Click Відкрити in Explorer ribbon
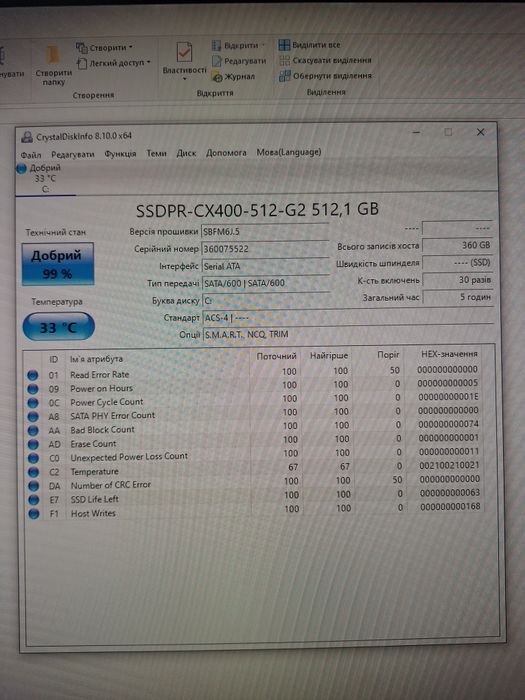This screenshot has width=525, height=700. tap(238, 46)
